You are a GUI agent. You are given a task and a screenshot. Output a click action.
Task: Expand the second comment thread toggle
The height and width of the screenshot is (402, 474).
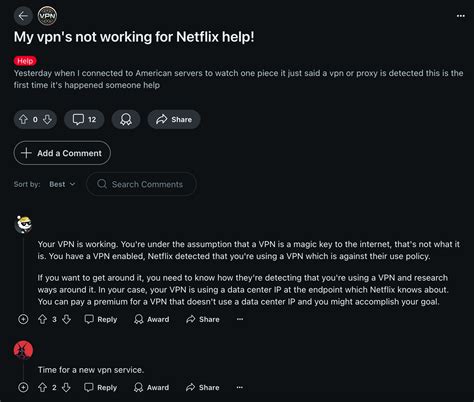click(23, 387)
